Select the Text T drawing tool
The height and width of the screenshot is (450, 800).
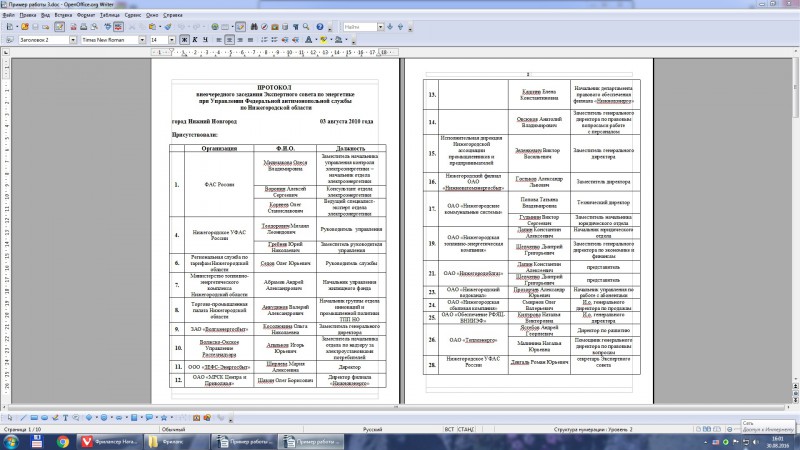coord(65,418)
